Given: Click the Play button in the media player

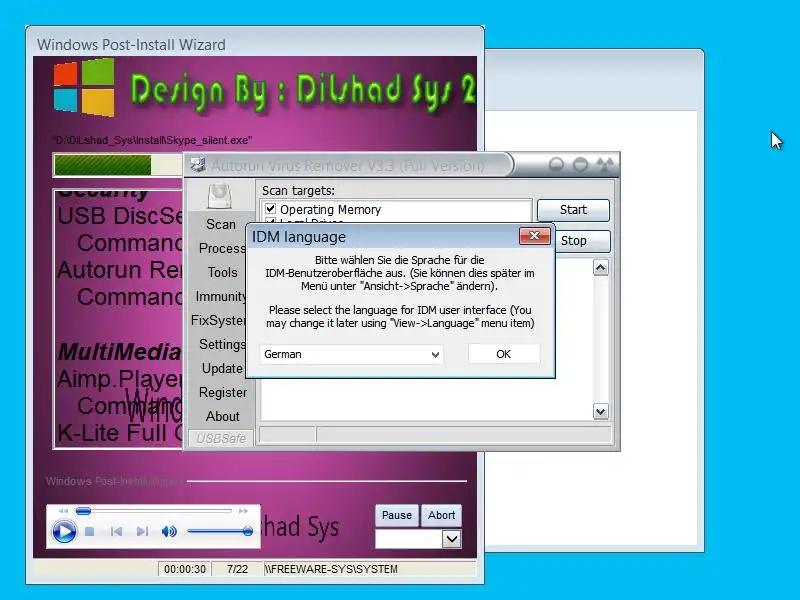Looking at the screenshot, I should point(64,532).
